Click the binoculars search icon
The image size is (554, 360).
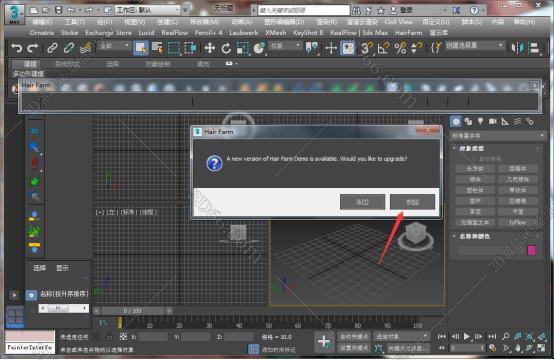(x=356, y=10)
